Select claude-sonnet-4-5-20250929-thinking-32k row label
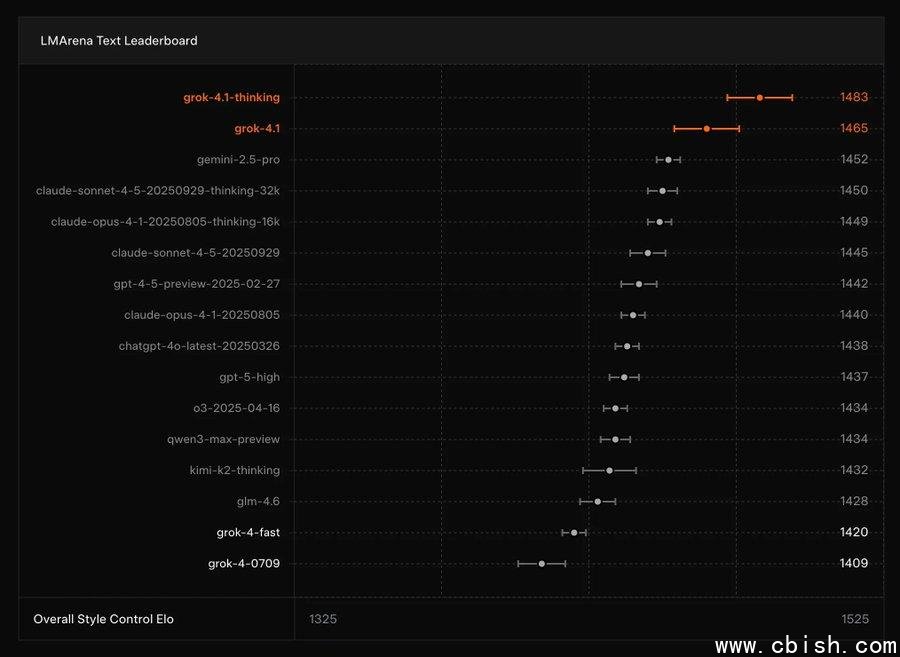Image resolution: width=900 pixels, height=657 pixels. [x=158, y=191]
